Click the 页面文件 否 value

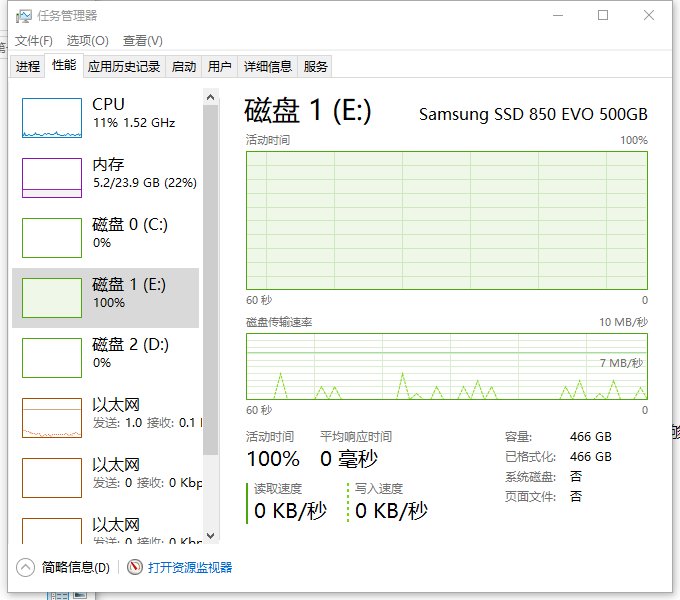click(x=576, y=496)
